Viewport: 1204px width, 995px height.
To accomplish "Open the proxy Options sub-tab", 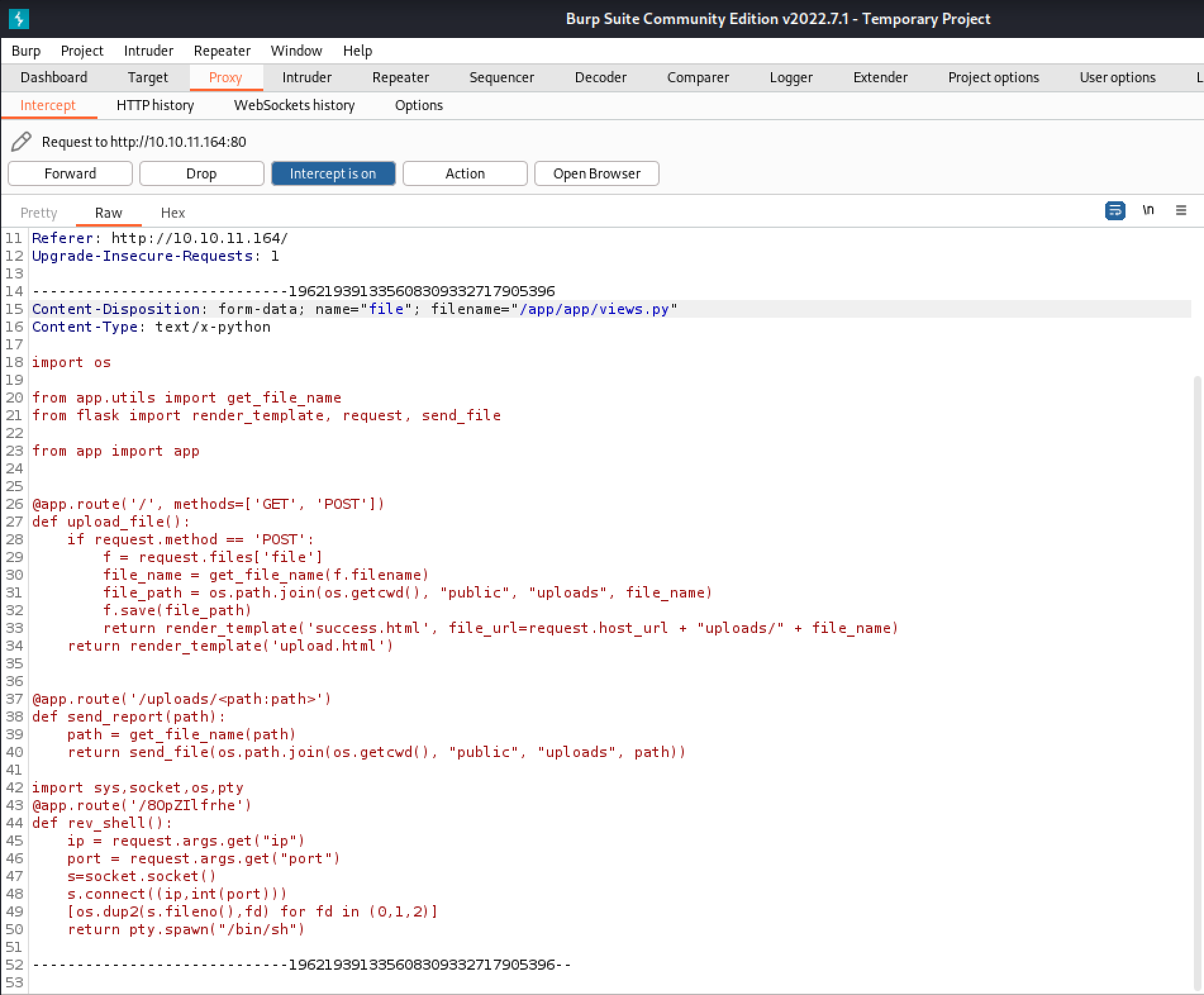I will 419,105.
